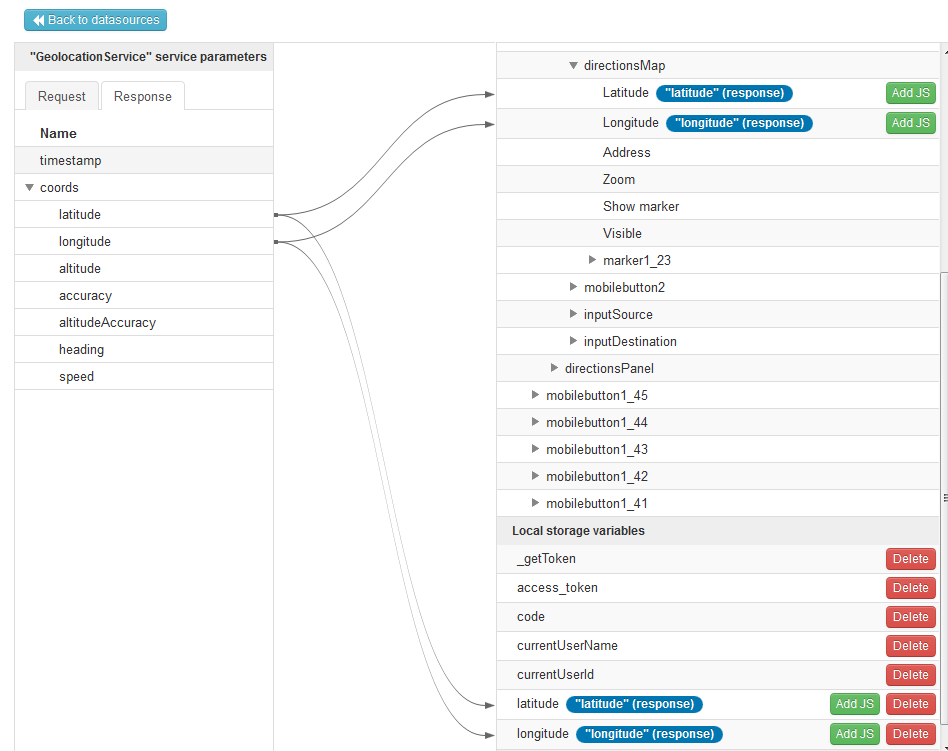Delete the access_token variable
The height and width of the screenshot is (751, 948).
point(910,588)
